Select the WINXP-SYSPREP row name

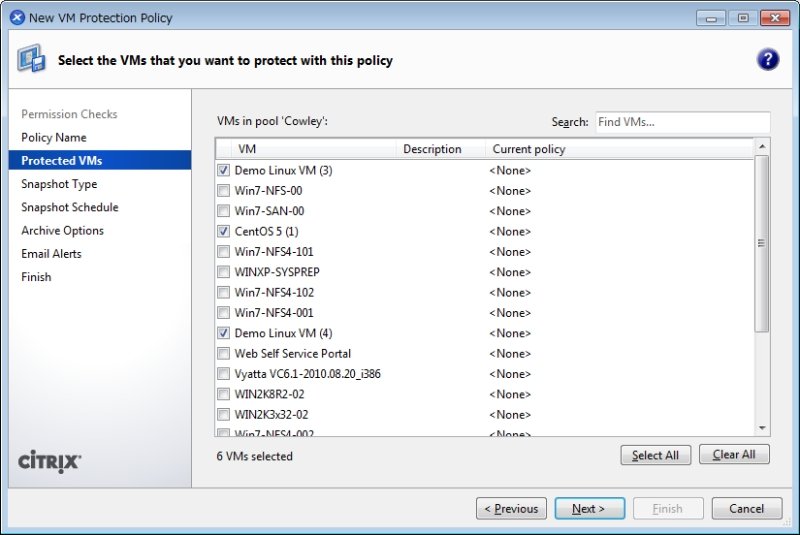coord(277,272)
